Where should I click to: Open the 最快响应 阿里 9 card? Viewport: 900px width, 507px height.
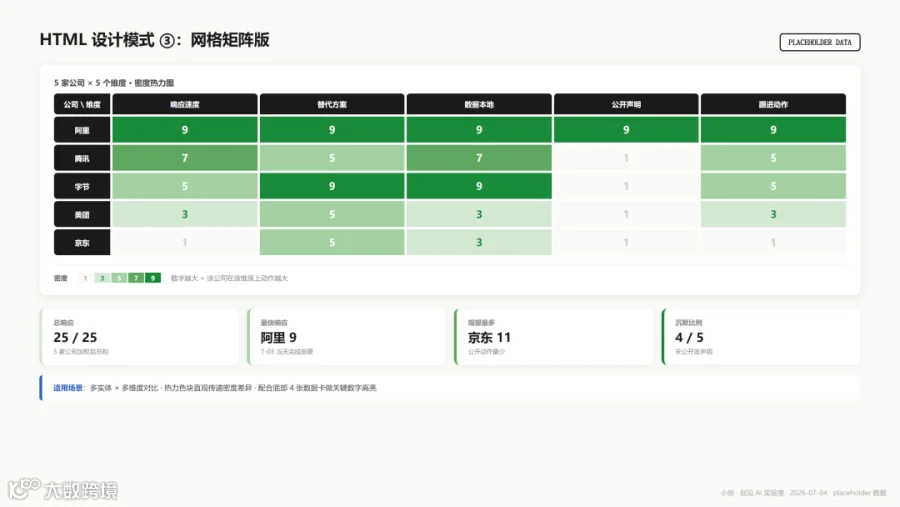click(347, 337)
